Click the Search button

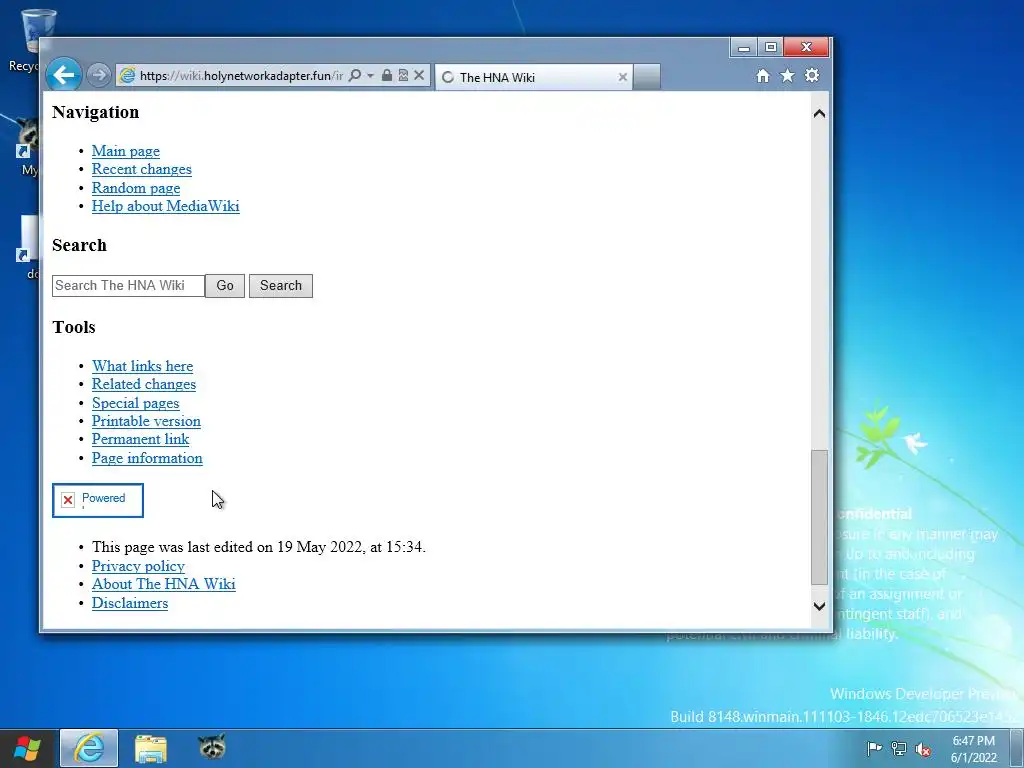click(281, 285)
